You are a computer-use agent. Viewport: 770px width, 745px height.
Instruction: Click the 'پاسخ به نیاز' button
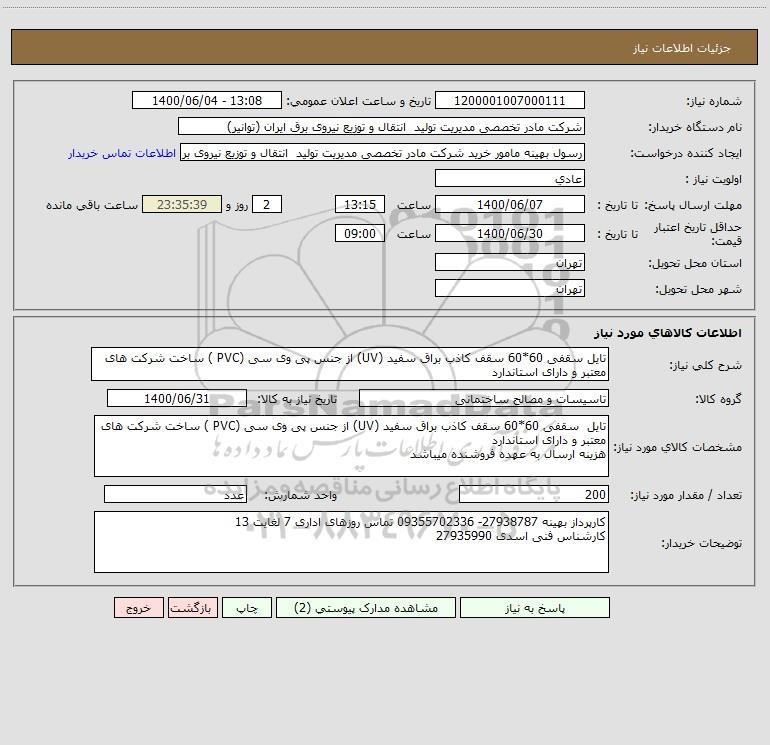[535, 608]
